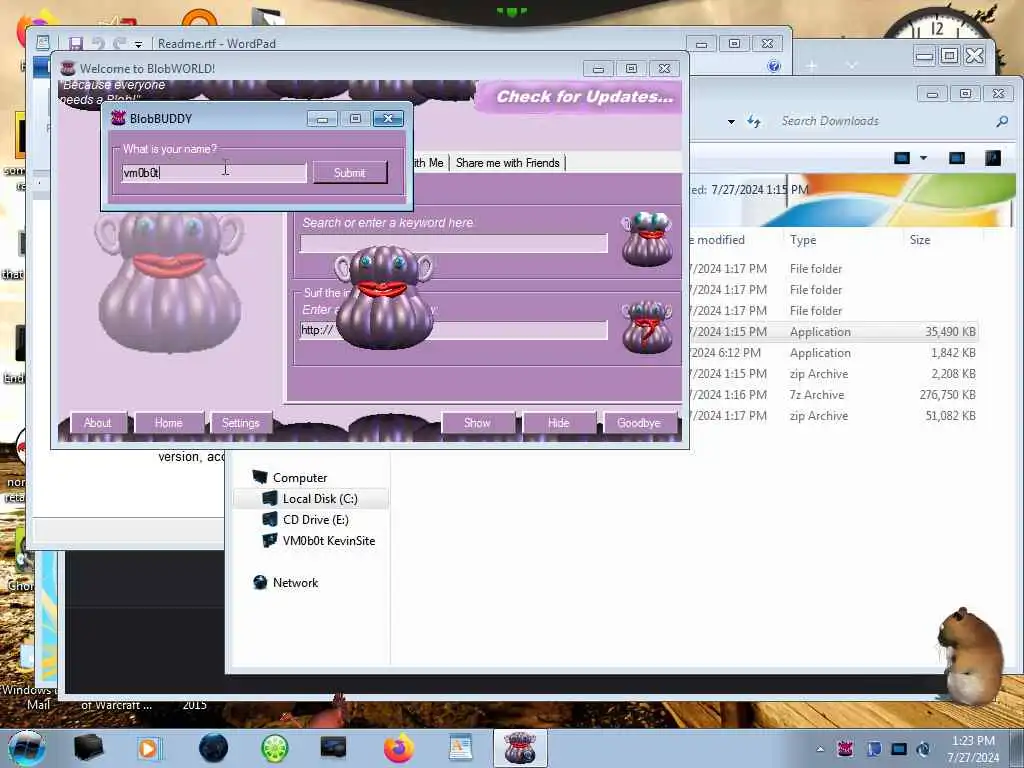Click the change view icon in Explorer
1024x768 pixels.
902,158
